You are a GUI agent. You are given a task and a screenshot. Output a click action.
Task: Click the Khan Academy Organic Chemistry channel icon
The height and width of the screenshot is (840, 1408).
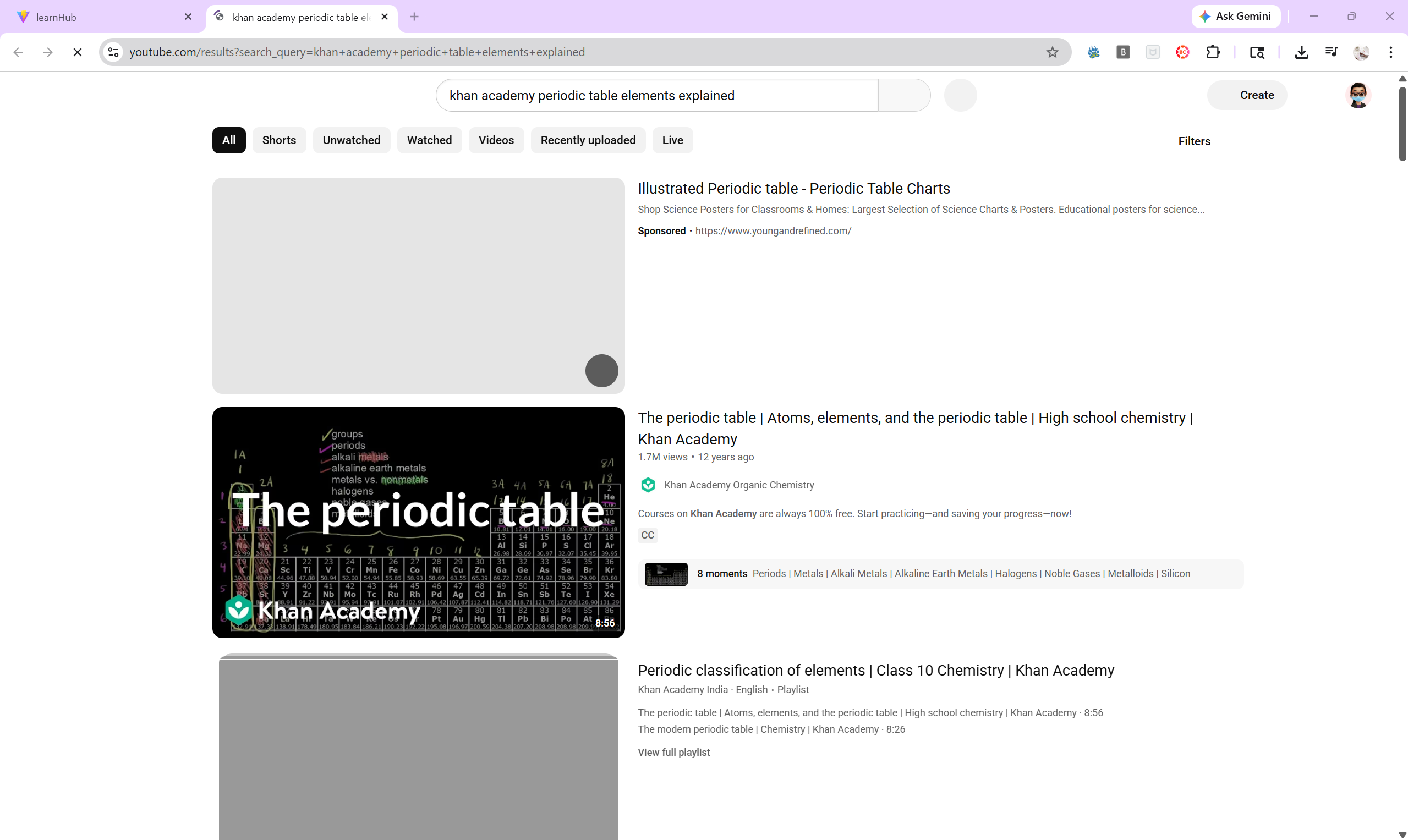click(648, 485)
